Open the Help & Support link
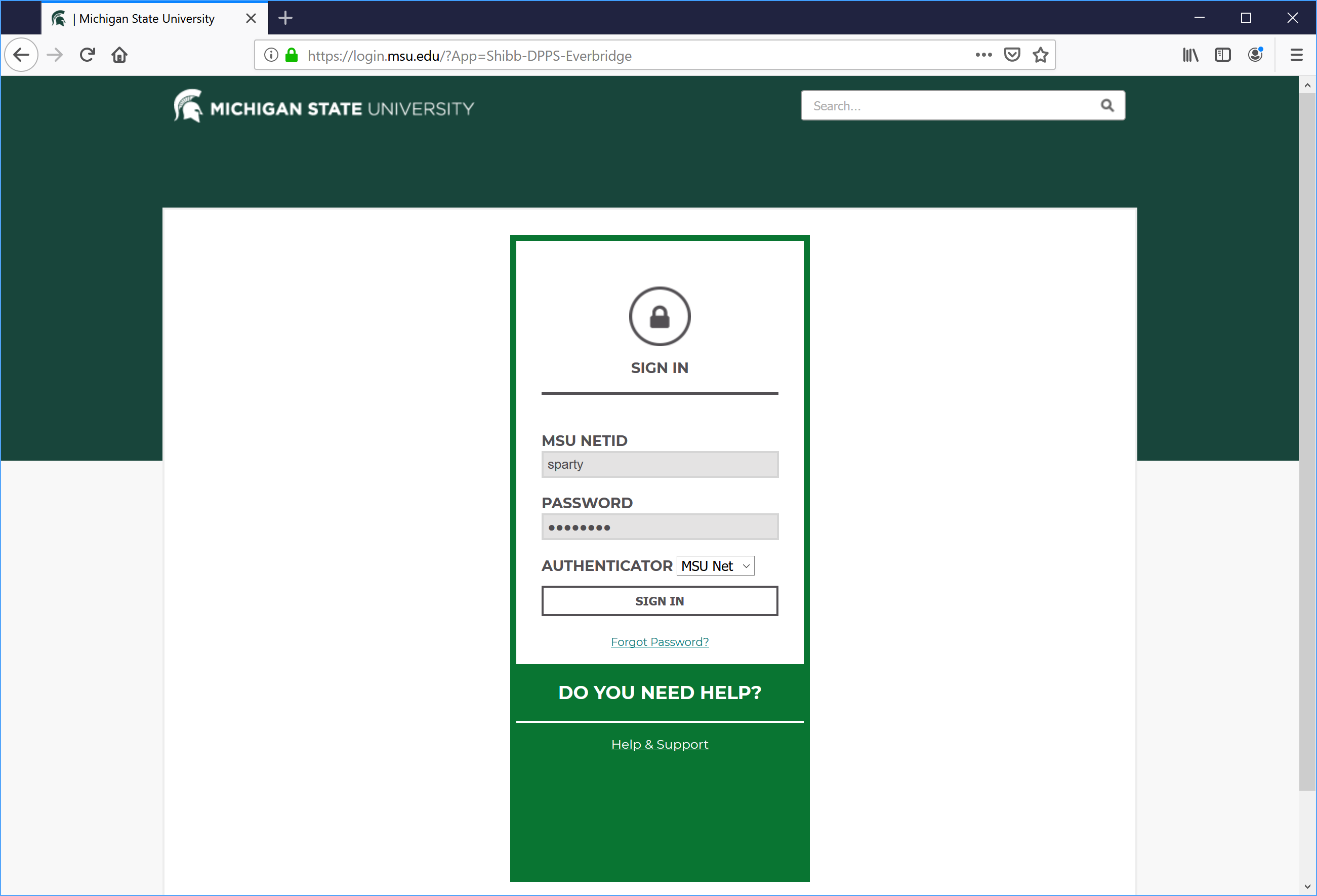1317x896 pixels. click(660, 744)
